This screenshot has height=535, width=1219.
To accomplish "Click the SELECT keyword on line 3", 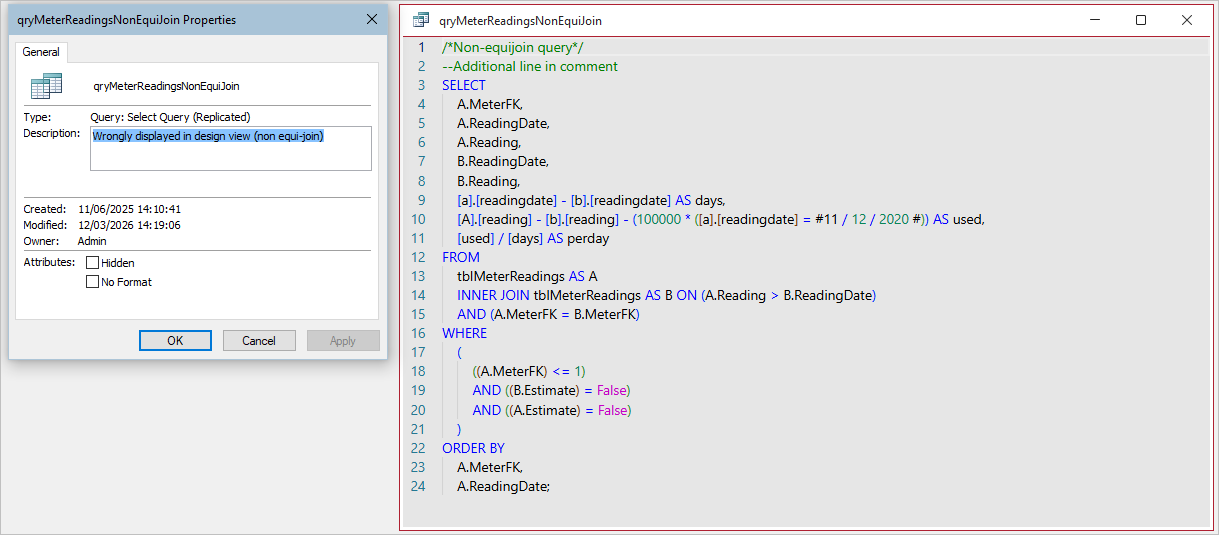I will [x=464, y=85].
